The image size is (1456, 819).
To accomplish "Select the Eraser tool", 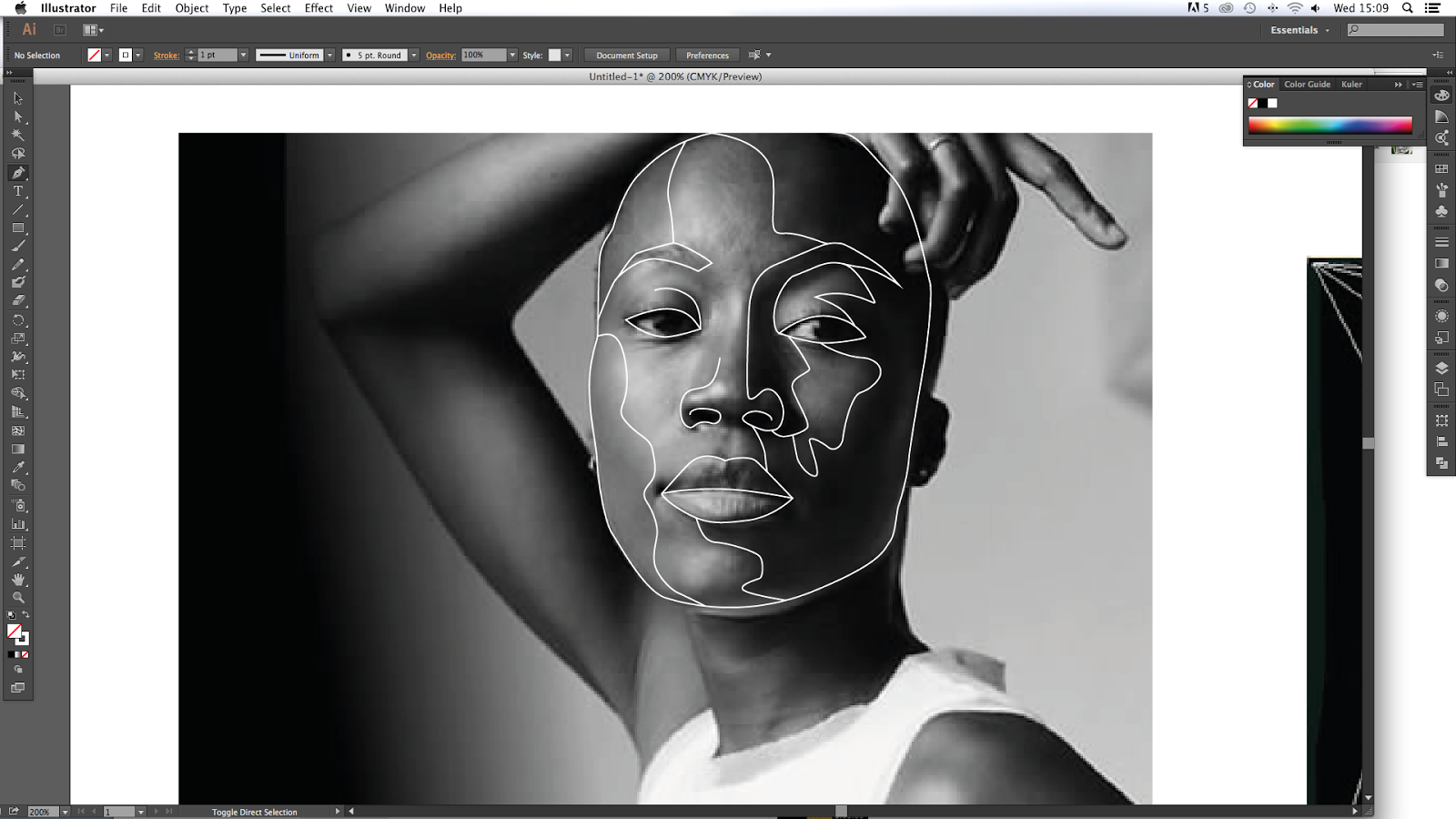I will click(18, 300).
